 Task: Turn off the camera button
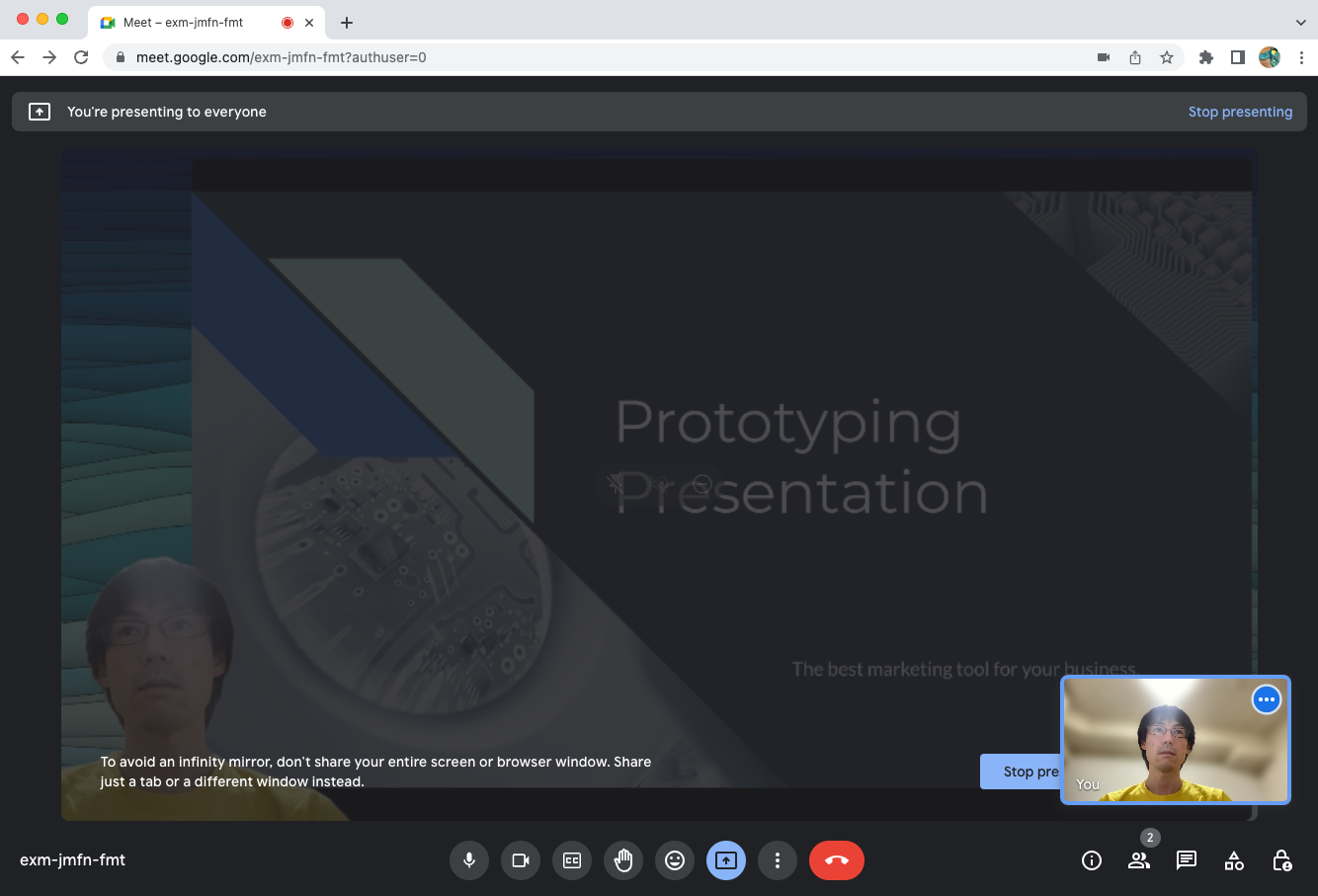point(521,860)
